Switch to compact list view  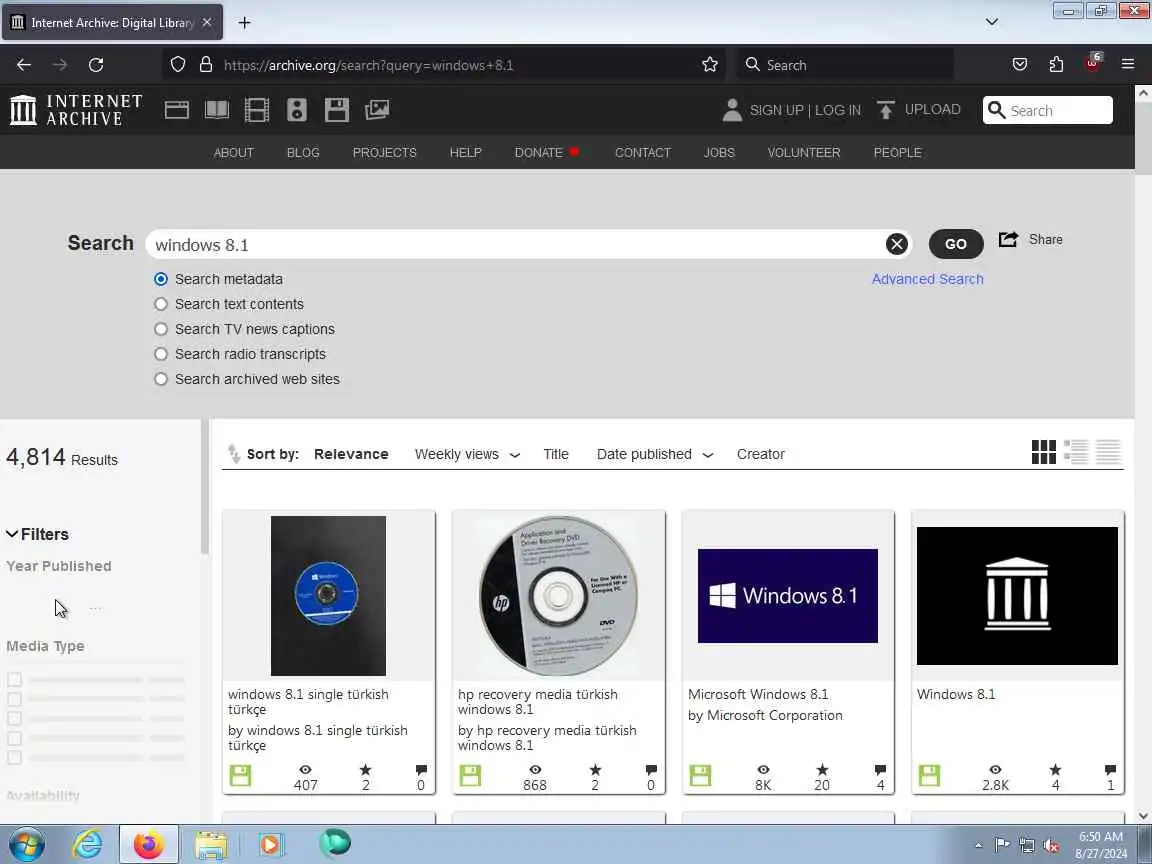click(1108, 452)
